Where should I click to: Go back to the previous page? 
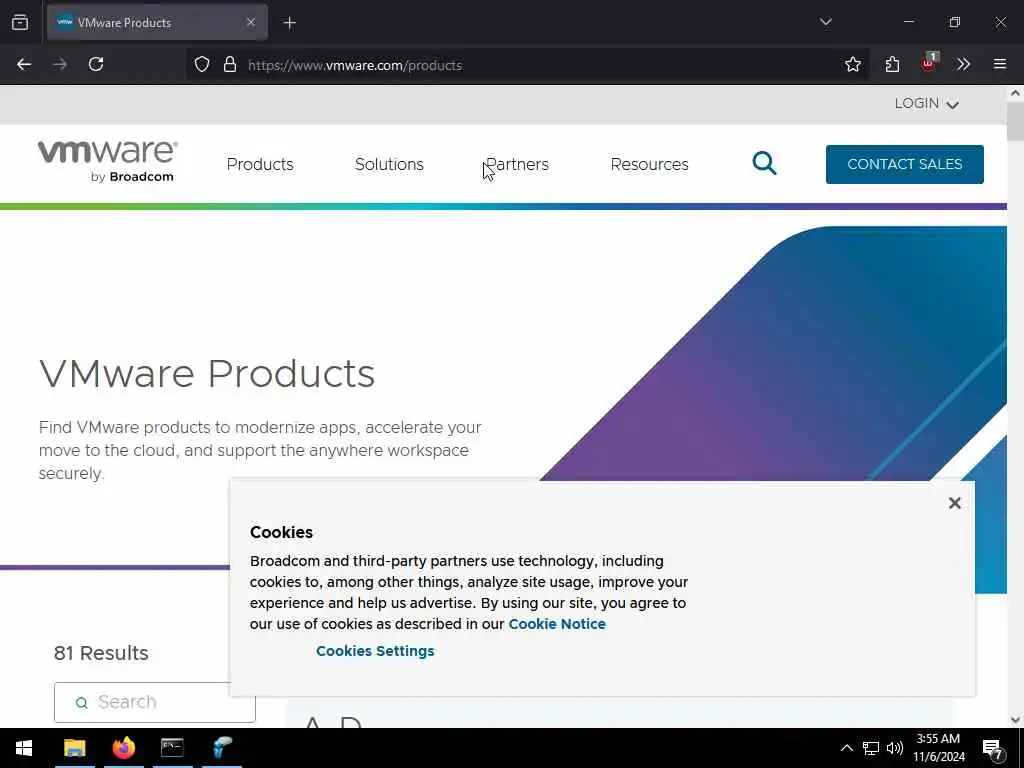click(24, 64)
